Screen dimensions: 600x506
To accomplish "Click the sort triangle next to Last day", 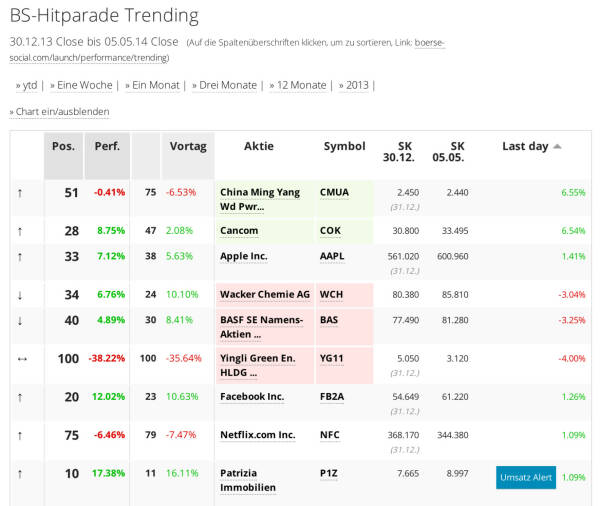I will pos(557,146).
